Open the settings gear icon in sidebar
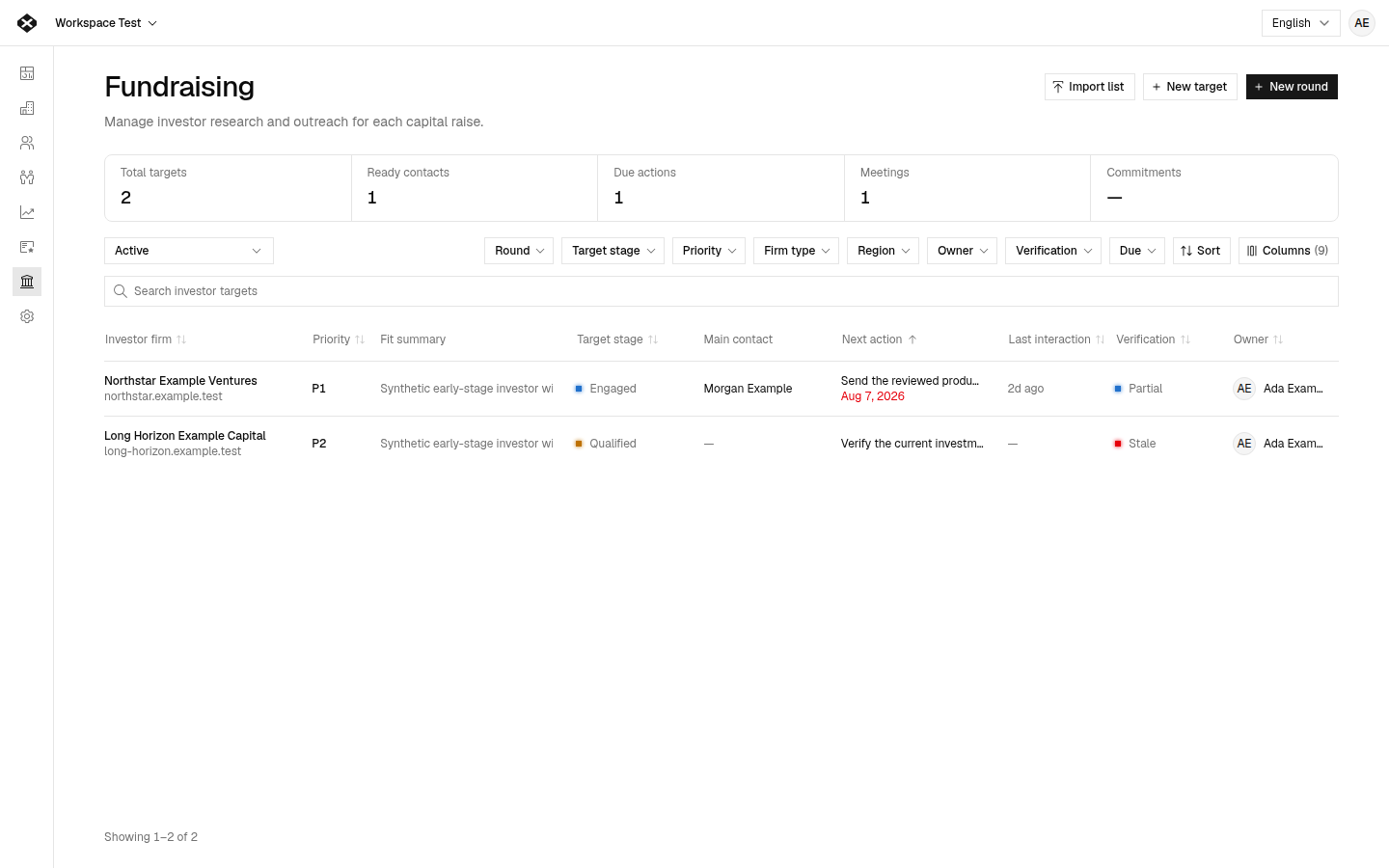 tap(27, 316)
